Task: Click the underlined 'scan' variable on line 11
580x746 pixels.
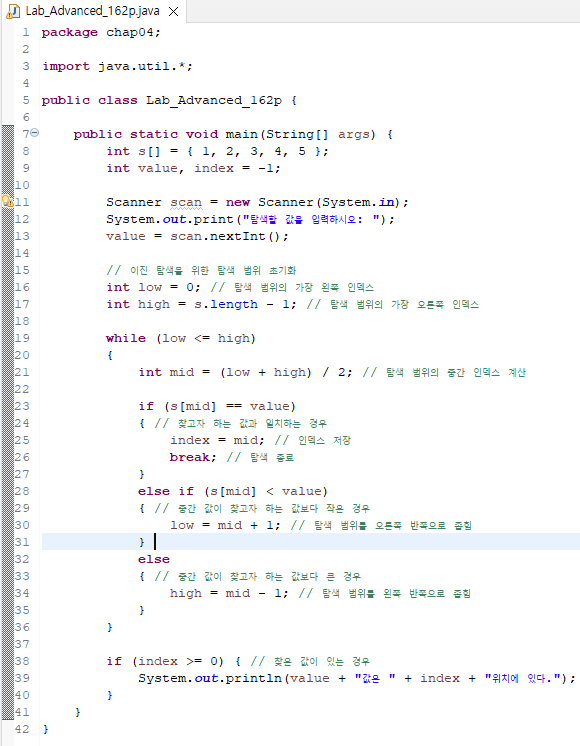Action: (186, 203)
